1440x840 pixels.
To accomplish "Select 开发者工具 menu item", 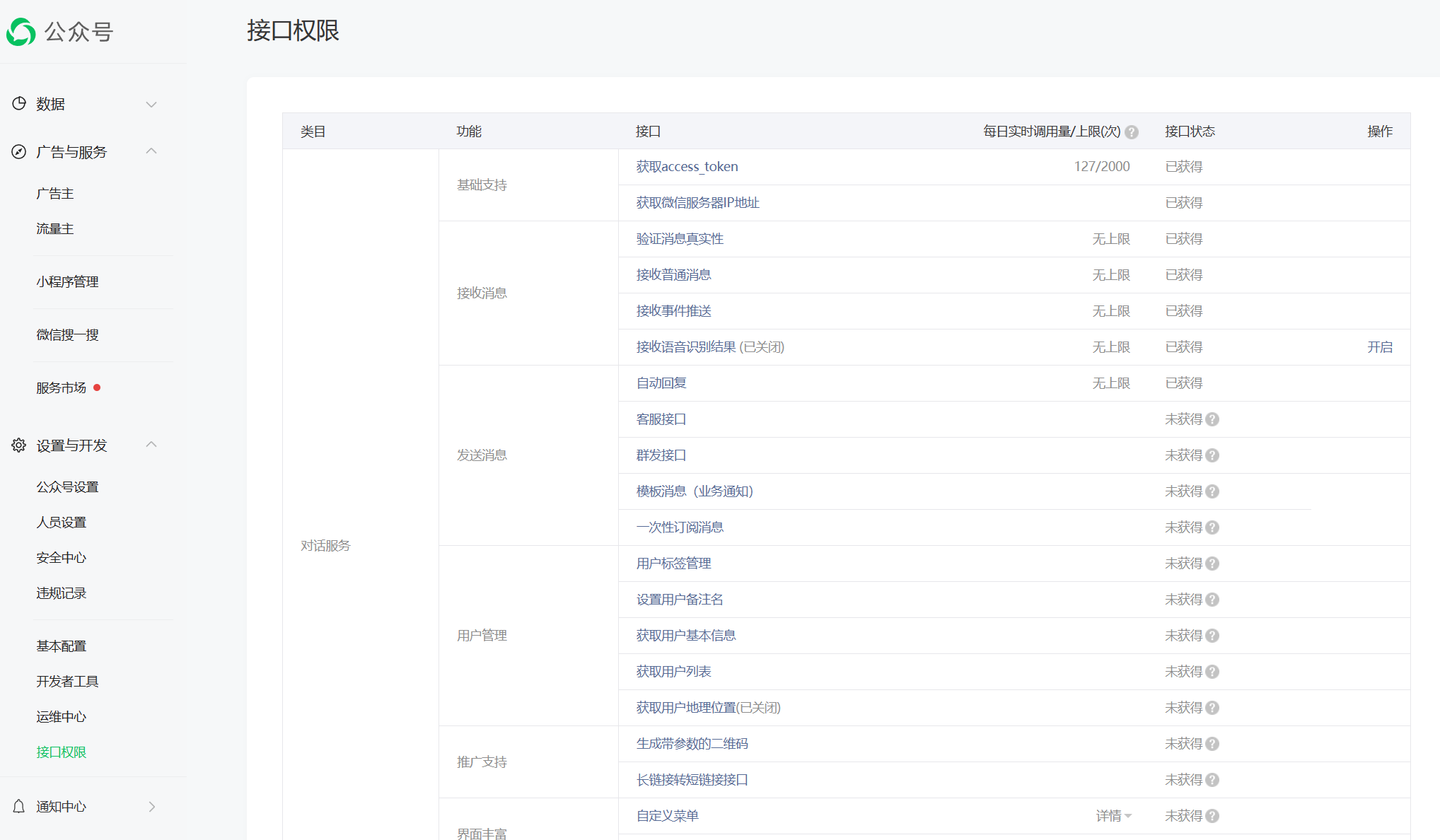I will pyautogui.click(x=67, y=681).
